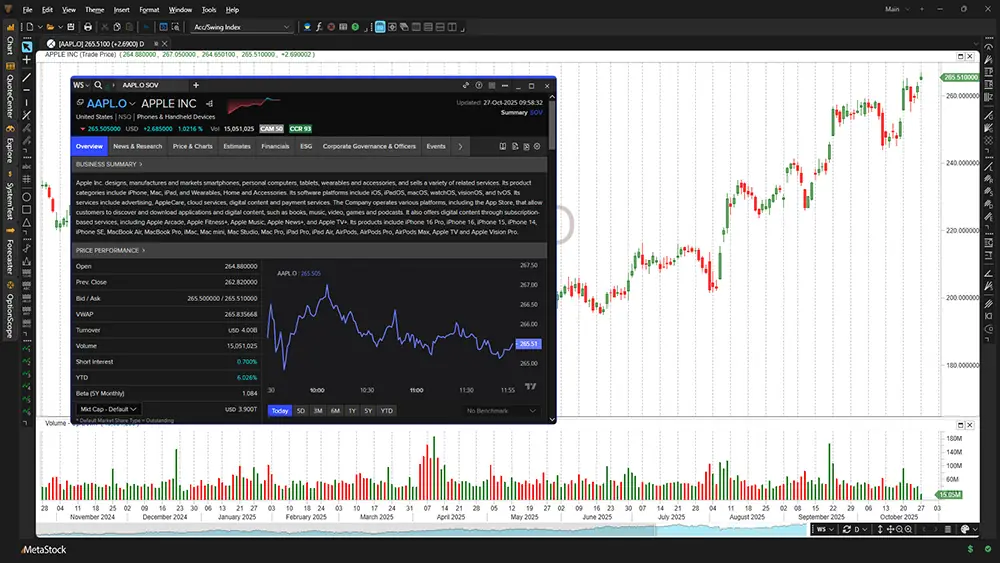Select the Today range for price chart
The image size is (1000, 563).
[279, 411]
